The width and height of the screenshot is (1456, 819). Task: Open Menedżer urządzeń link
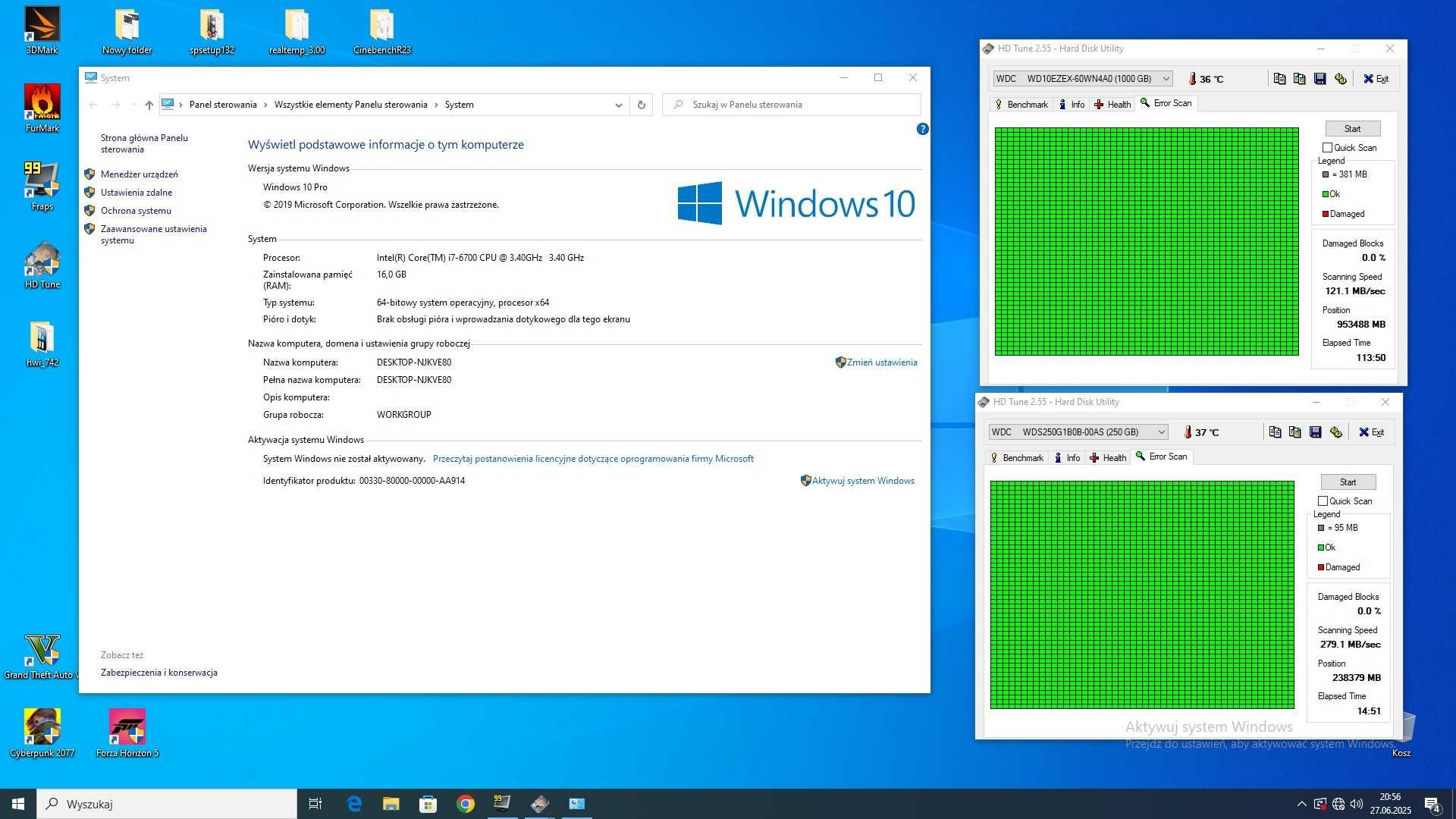coord(140,174)
